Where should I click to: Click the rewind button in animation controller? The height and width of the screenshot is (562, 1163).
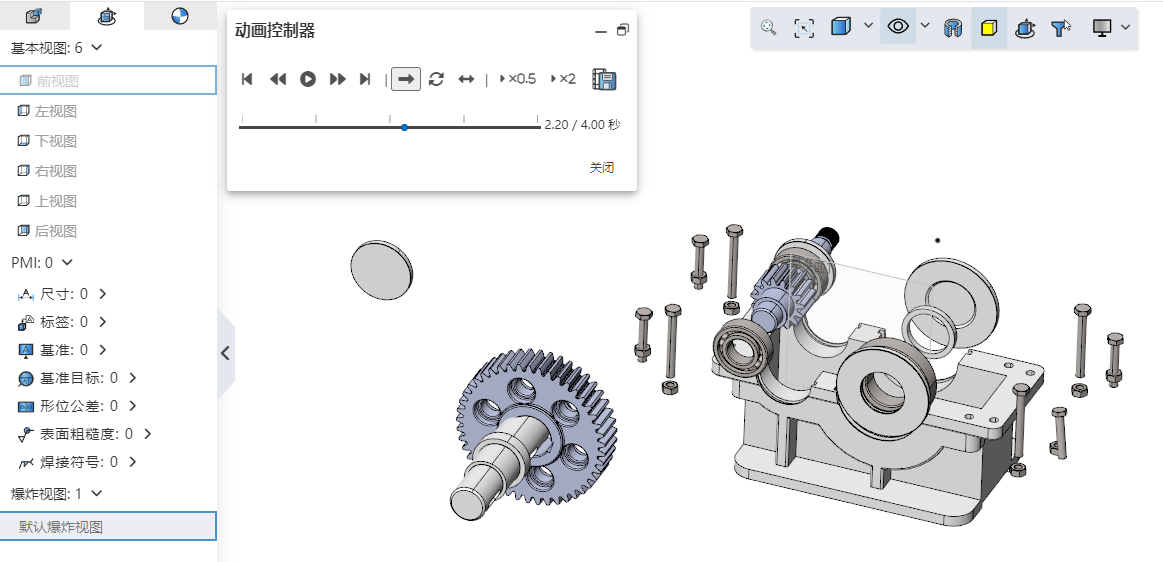277,79
